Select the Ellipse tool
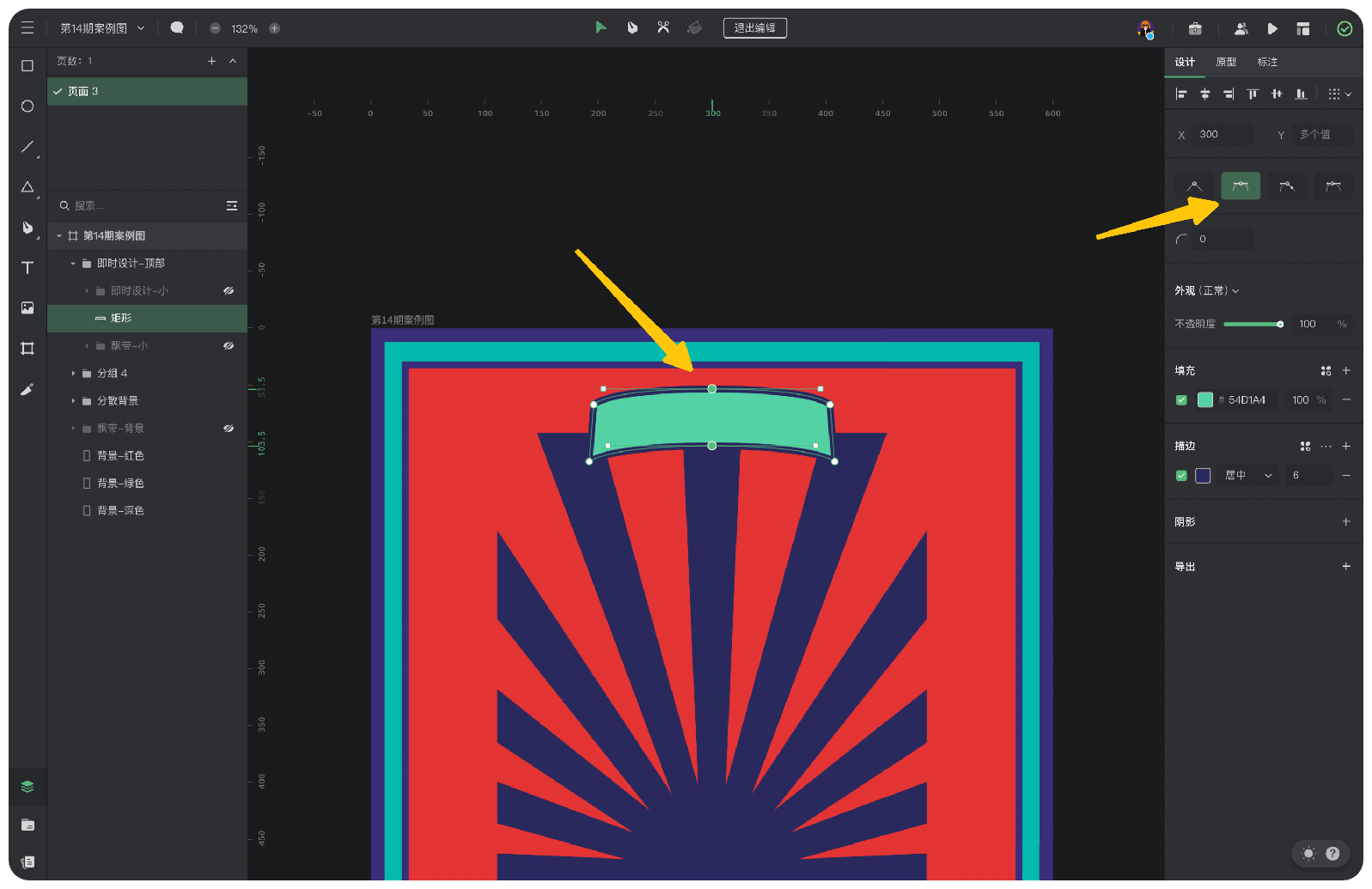The width and height of the screenshot is (1372, 889). (x=27, y=107)
